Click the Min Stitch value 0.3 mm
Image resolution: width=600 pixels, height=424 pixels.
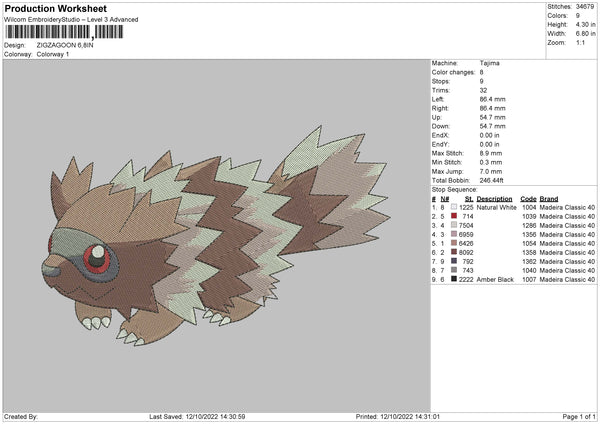point(491,162)
